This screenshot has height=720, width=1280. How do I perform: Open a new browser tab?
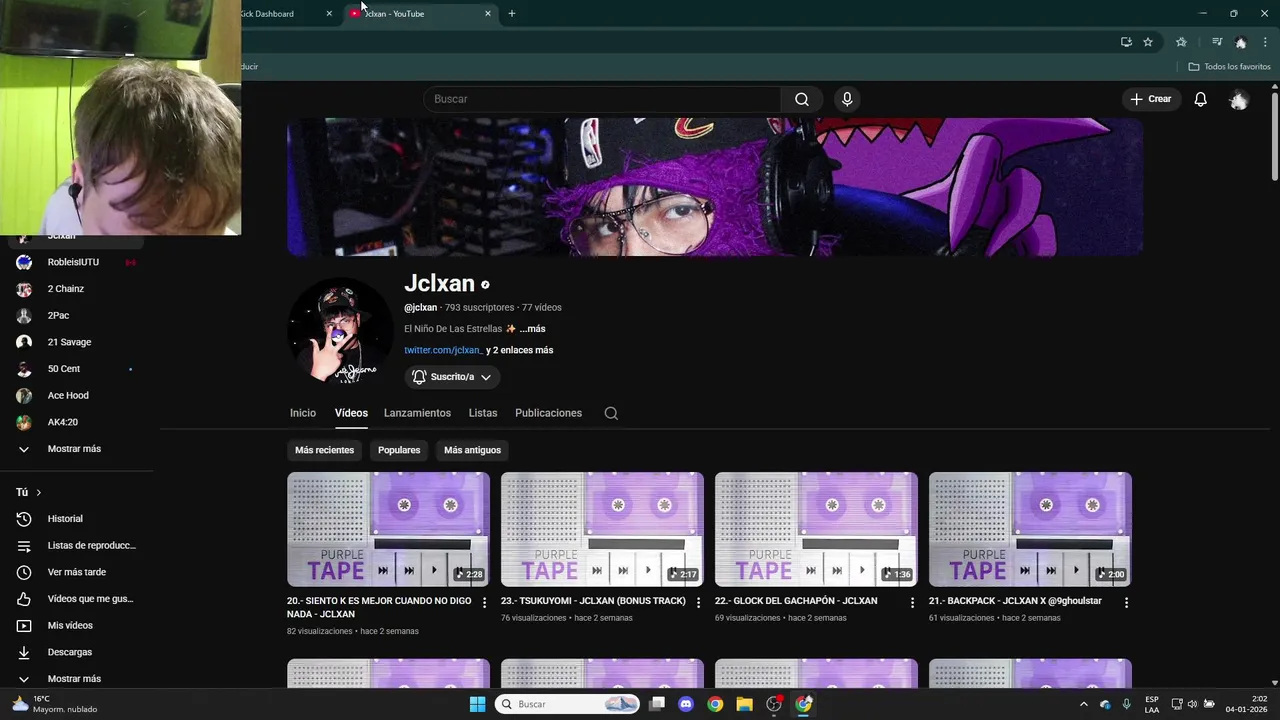tap(512, 14)
